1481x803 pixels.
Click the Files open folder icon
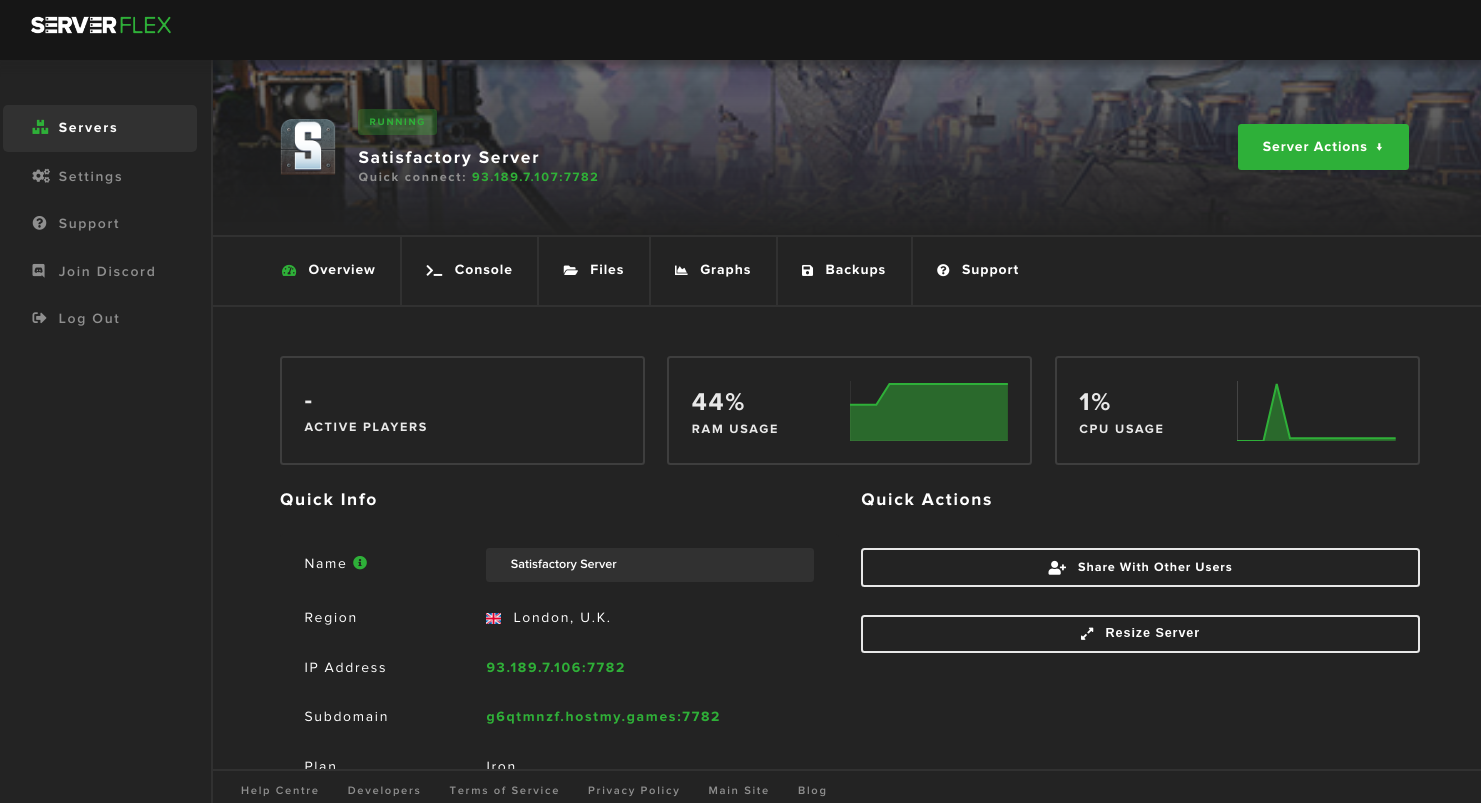(x=571, y=271)
